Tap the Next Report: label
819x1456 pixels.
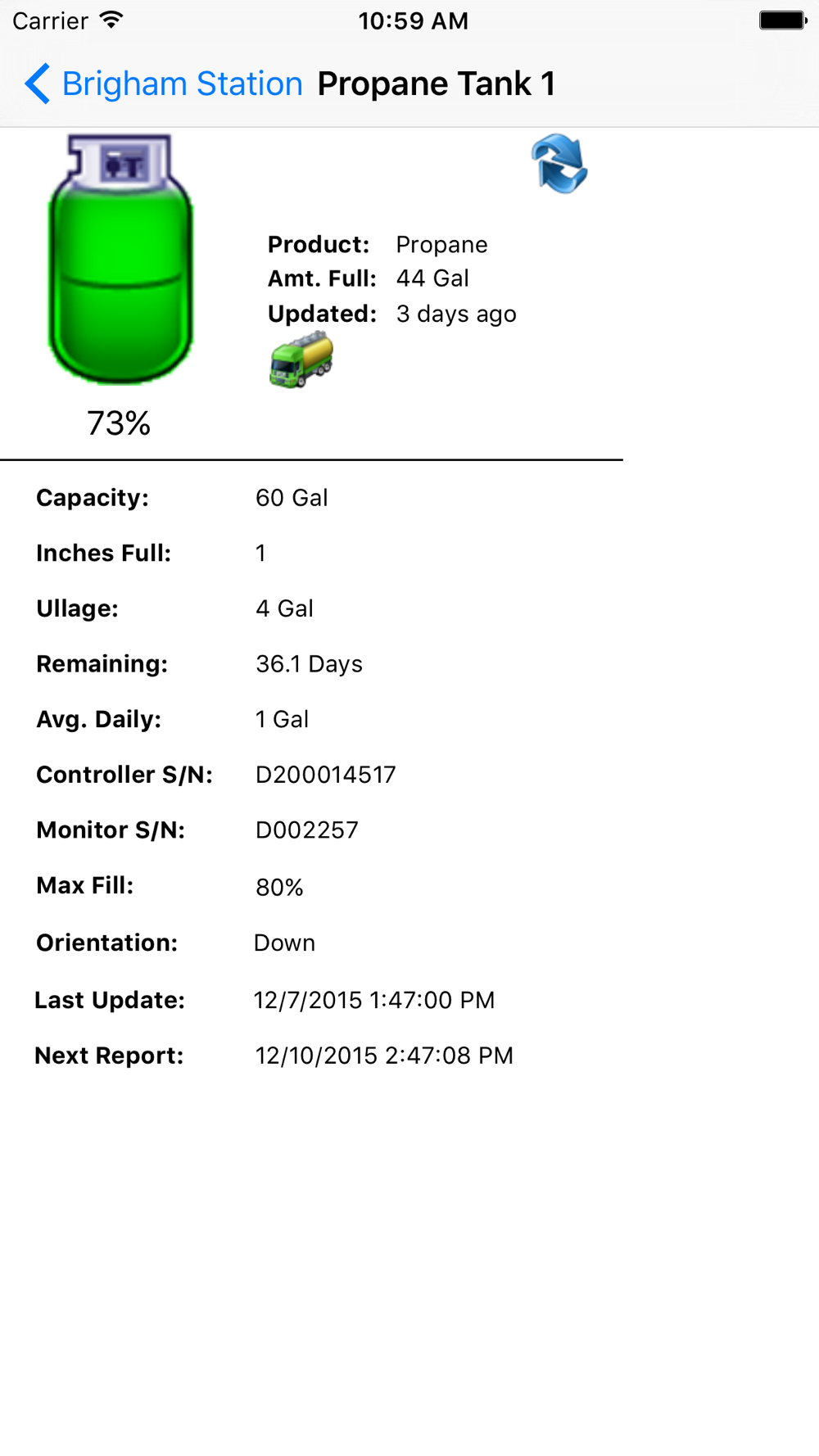[x=109, y=1056]
